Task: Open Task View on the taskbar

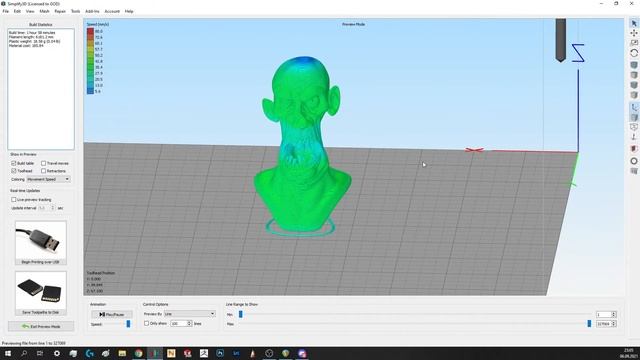Action: pyautogui.click(x=40, y=353)
